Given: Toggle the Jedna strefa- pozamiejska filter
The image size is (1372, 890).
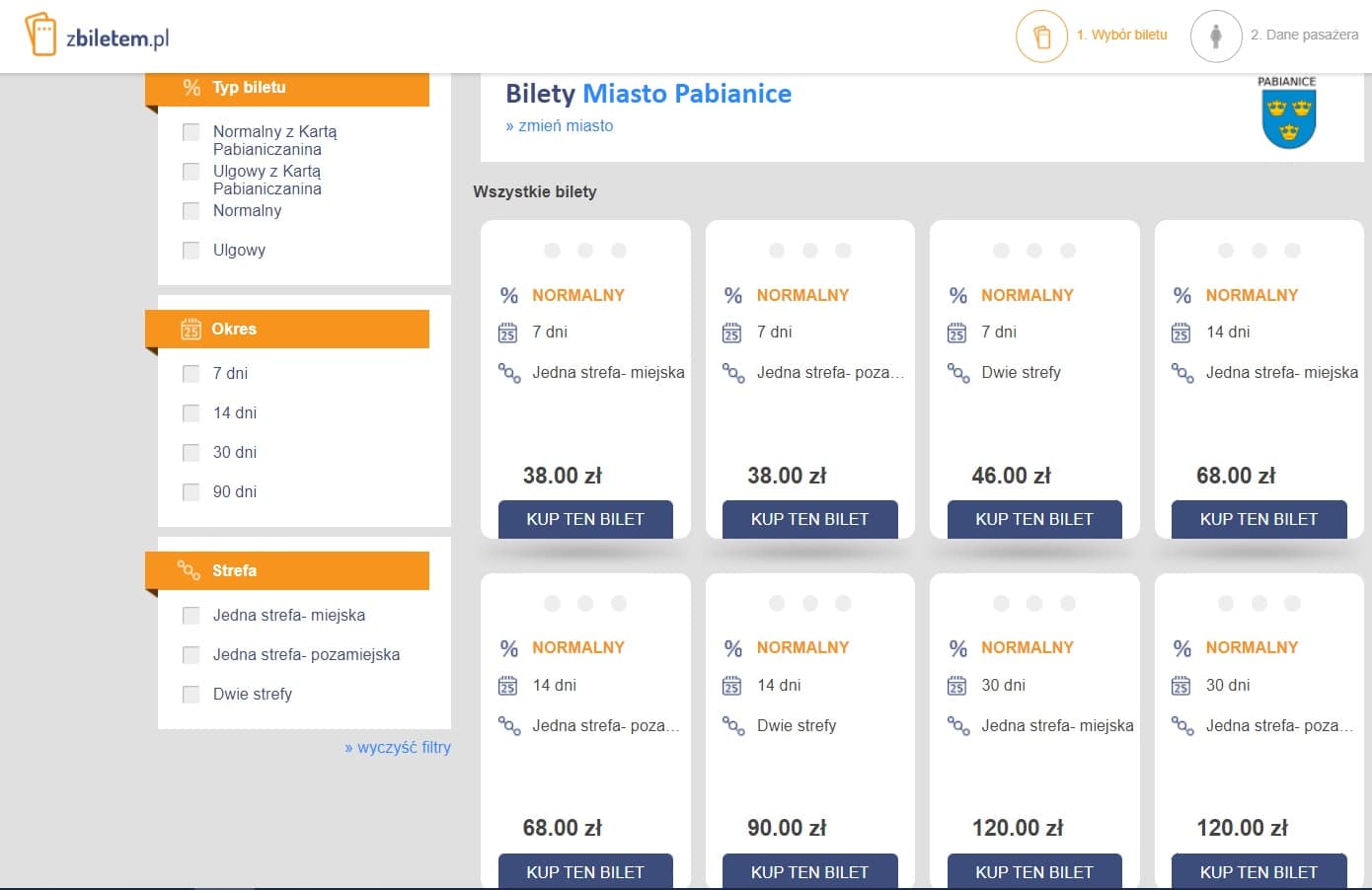Looking at the screenshot, I should click(191, 655).
